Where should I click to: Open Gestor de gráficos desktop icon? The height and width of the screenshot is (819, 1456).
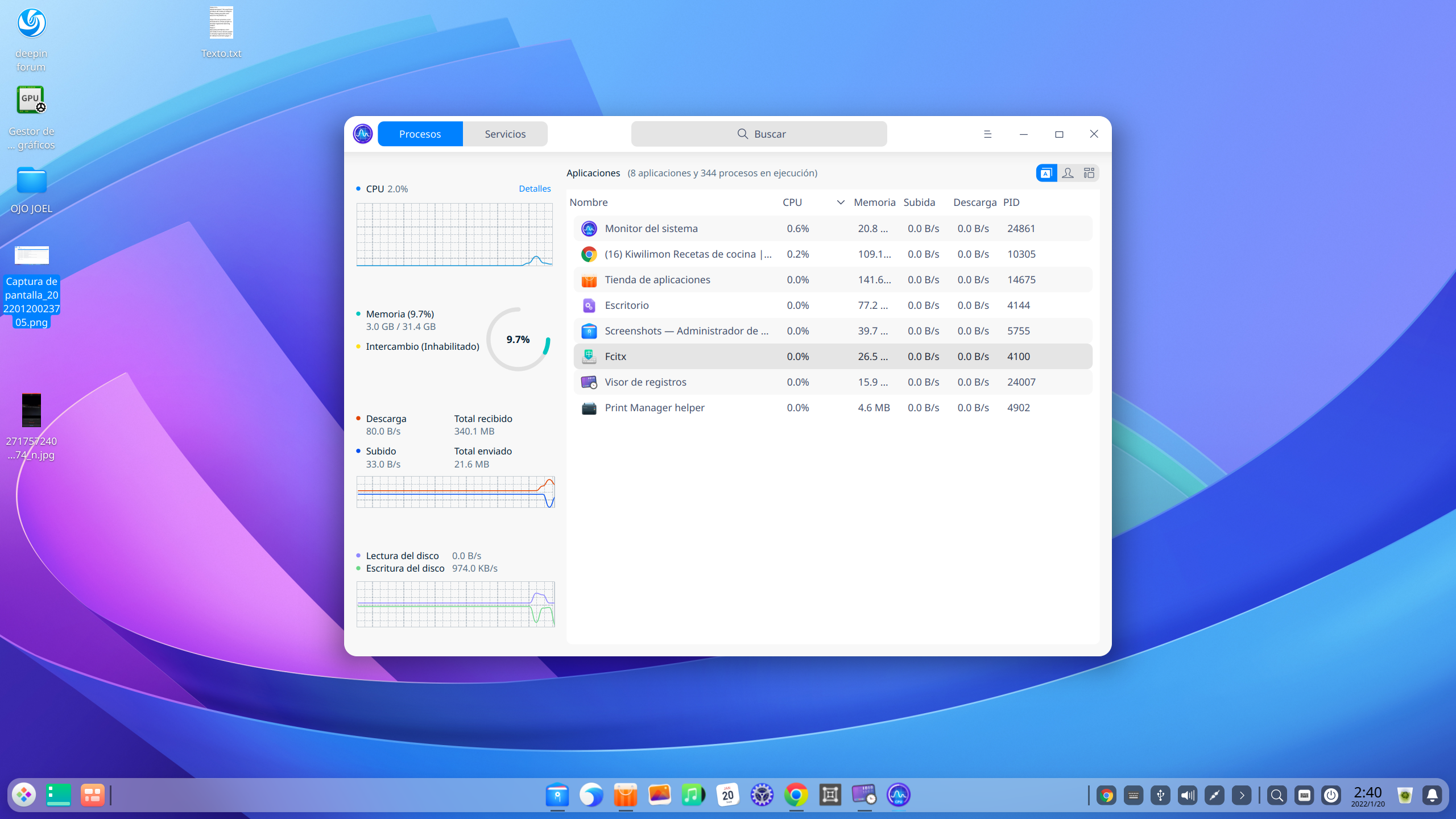click(x=31, y=101)
